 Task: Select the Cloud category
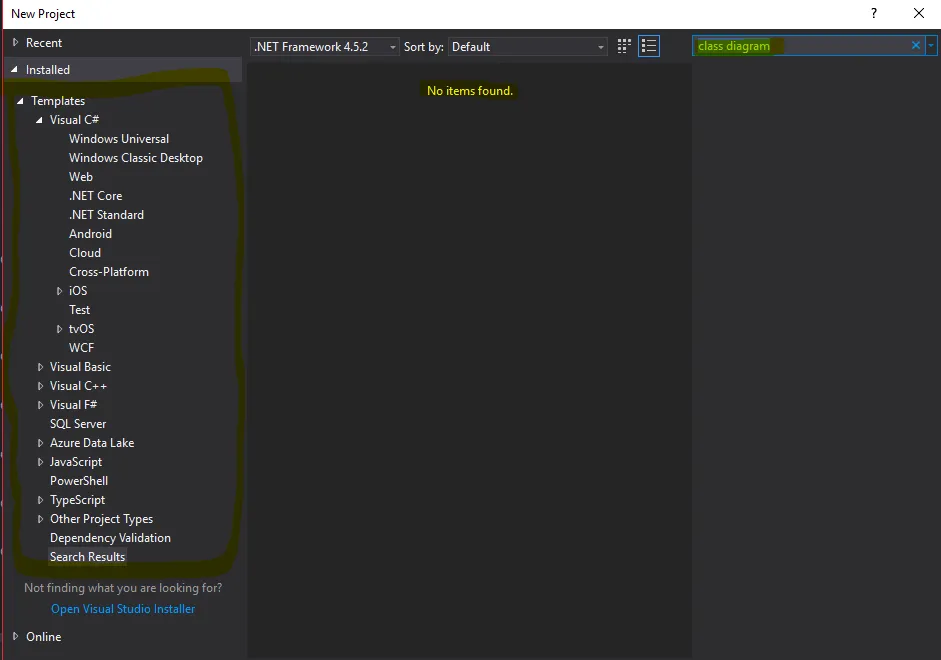(x=85, y=253)
